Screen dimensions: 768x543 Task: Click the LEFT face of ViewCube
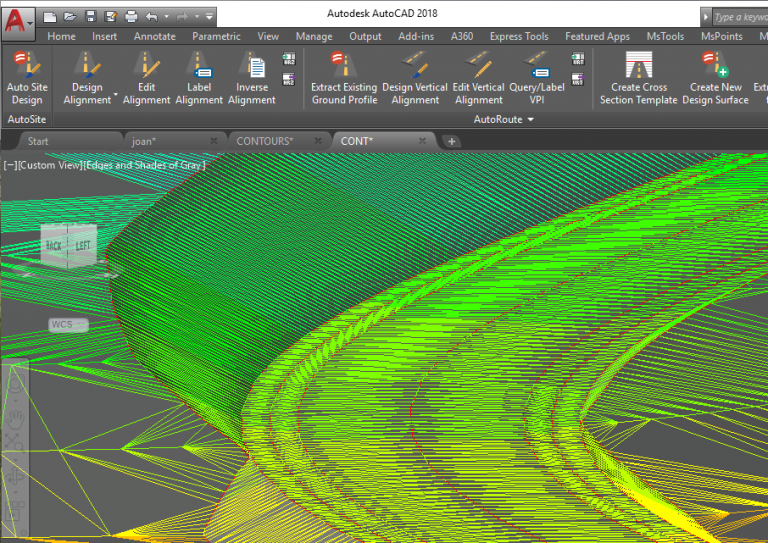click(82, 245)
